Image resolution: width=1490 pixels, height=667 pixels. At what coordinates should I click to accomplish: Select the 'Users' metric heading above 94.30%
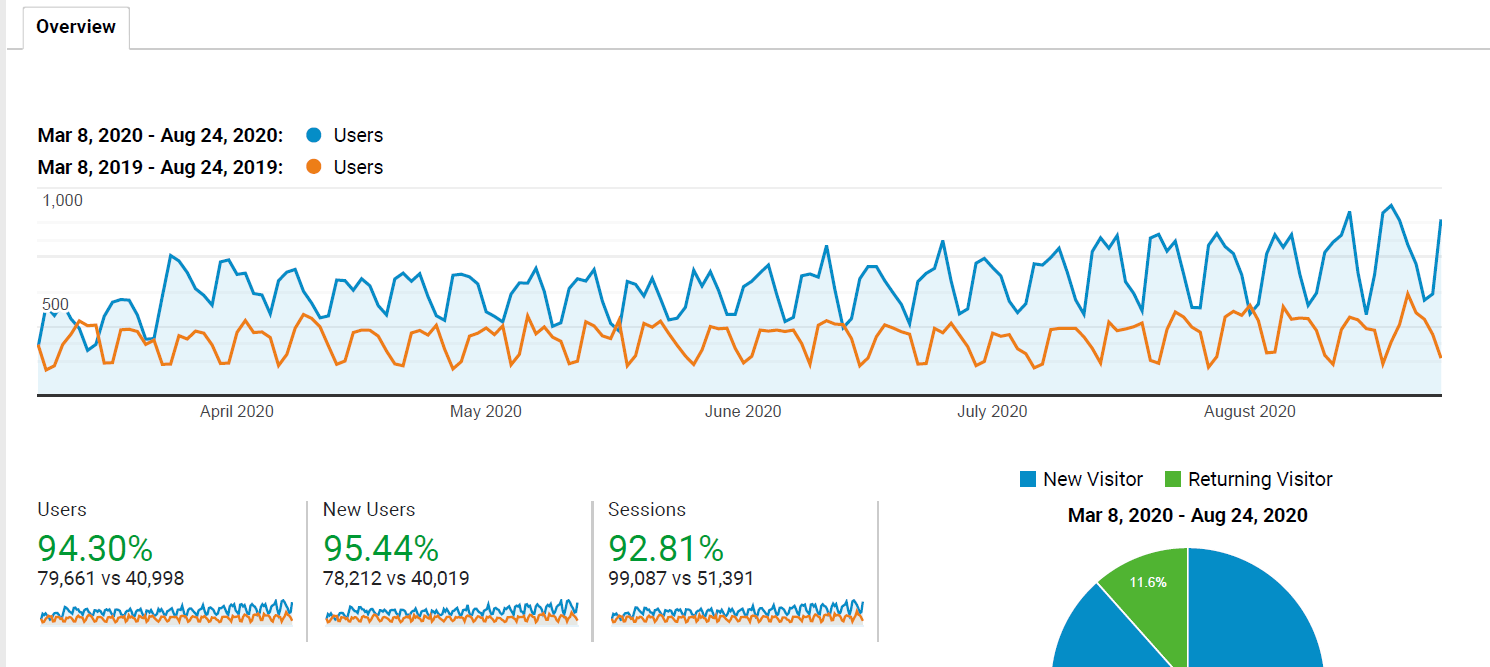[x=62, y=510]
